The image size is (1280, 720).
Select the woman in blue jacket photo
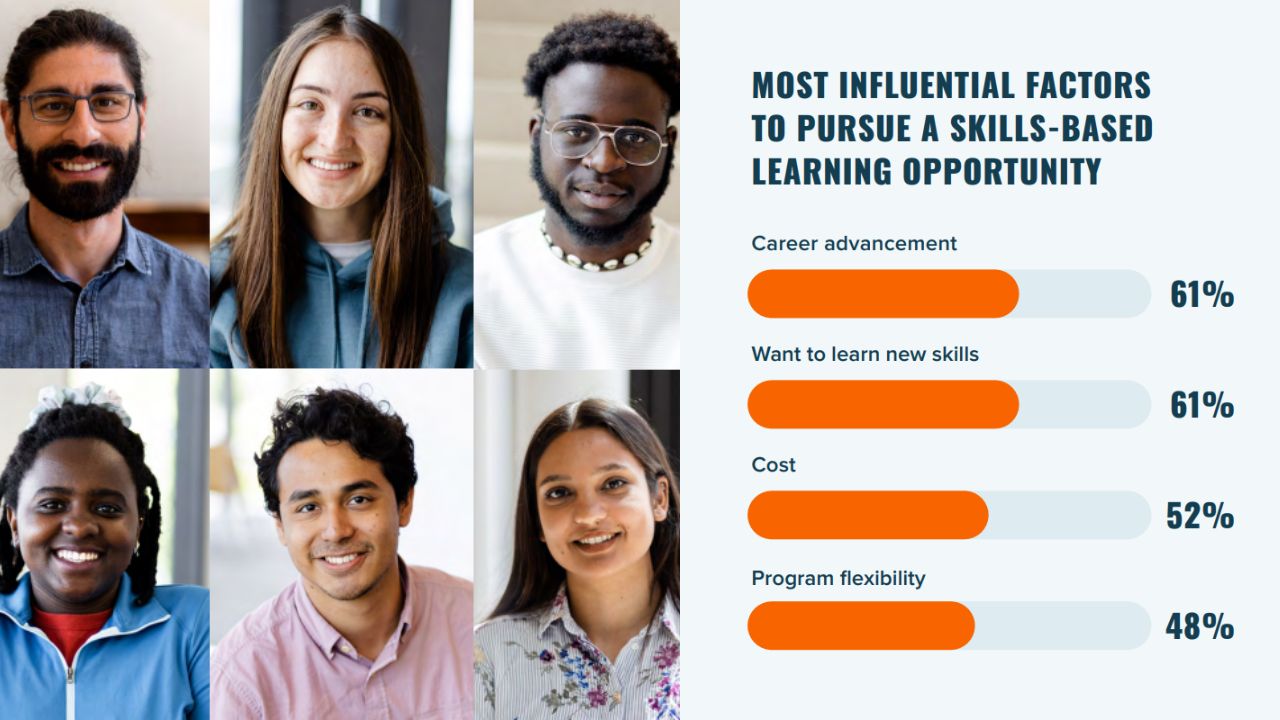click(x=104, y=545)
